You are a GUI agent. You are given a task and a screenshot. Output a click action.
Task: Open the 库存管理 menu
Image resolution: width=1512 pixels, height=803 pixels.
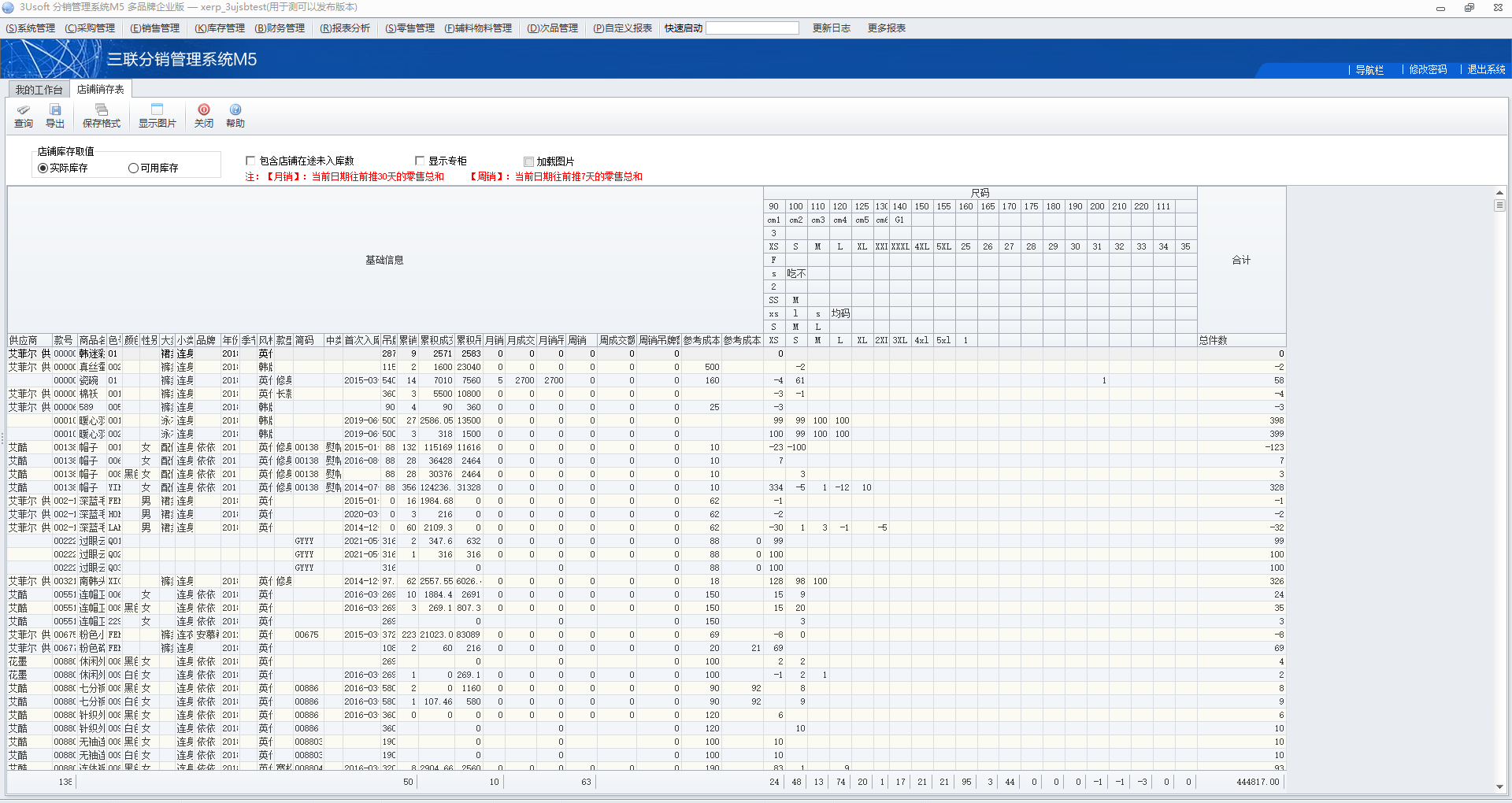(x=220, y=28)
